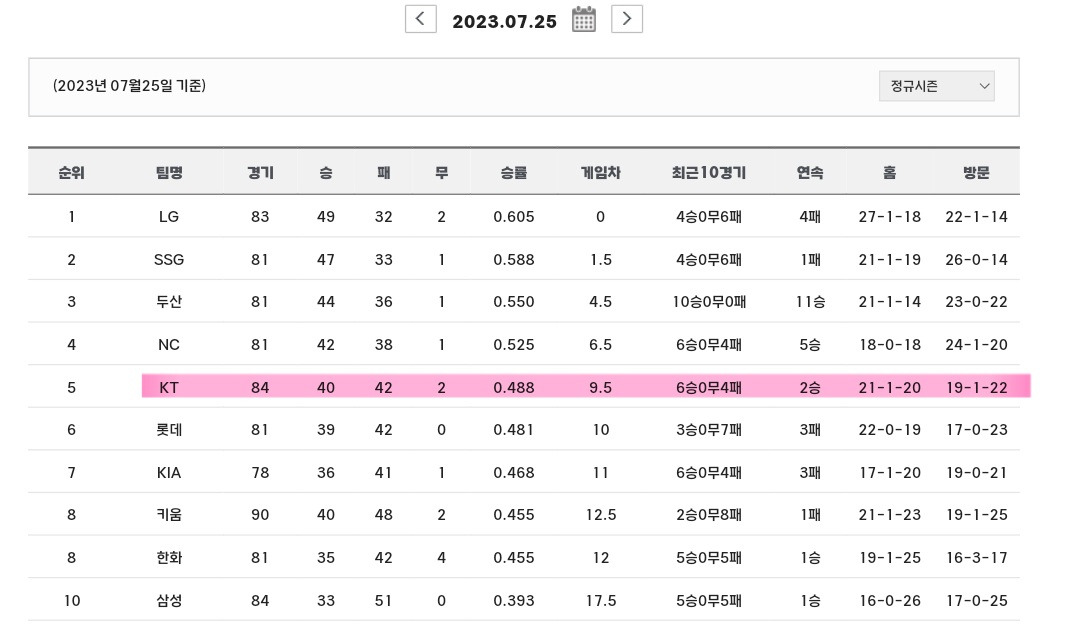The image size is (1080, 624).
Task: Click the 홈 column header
Action: 890,172
